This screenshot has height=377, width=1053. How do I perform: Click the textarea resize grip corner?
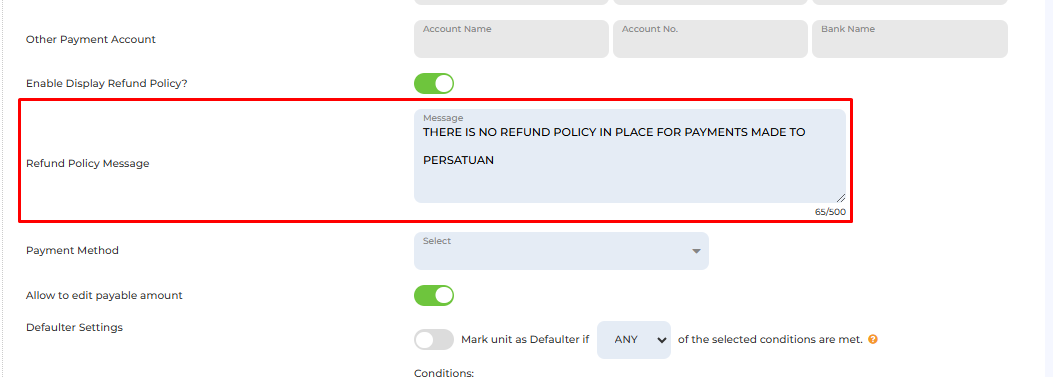click(x=841, y=198)
